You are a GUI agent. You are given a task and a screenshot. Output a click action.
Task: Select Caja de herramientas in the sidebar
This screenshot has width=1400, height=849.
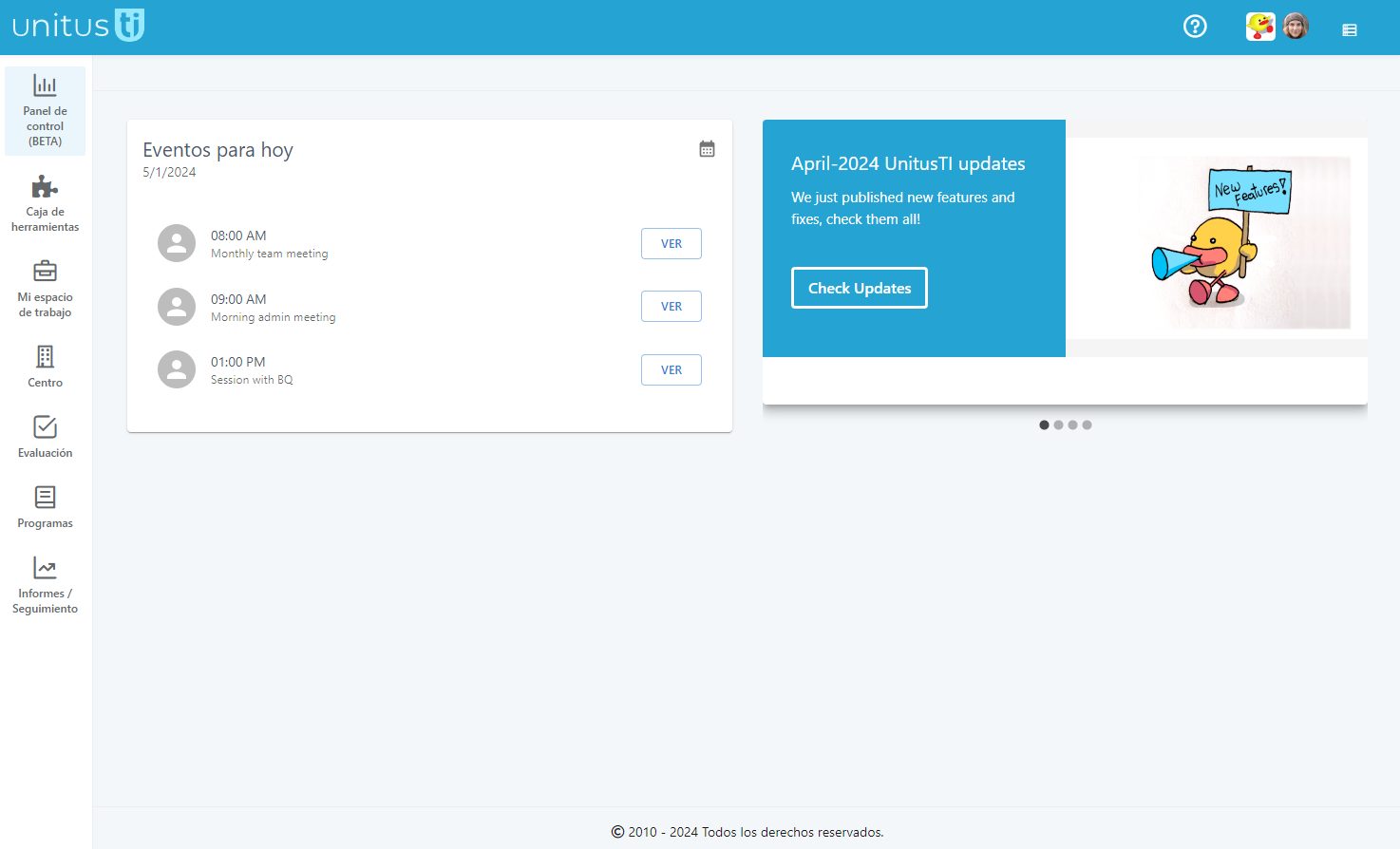tap(45, 201)
